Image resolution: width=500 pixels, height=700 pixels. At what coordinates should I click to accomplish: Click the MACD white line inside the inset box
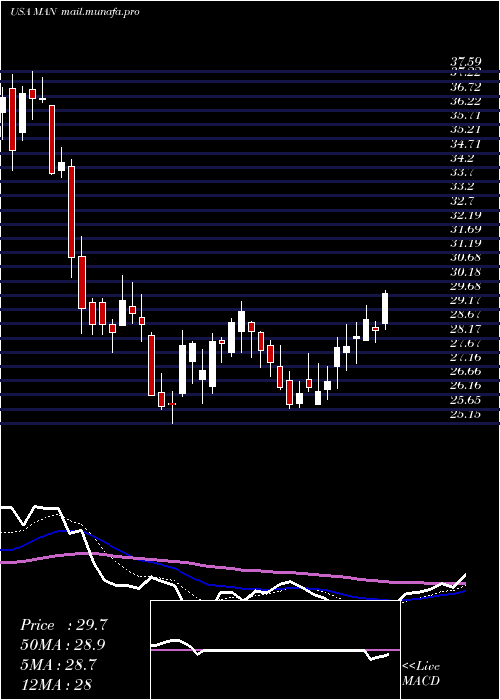pos(270,650)
